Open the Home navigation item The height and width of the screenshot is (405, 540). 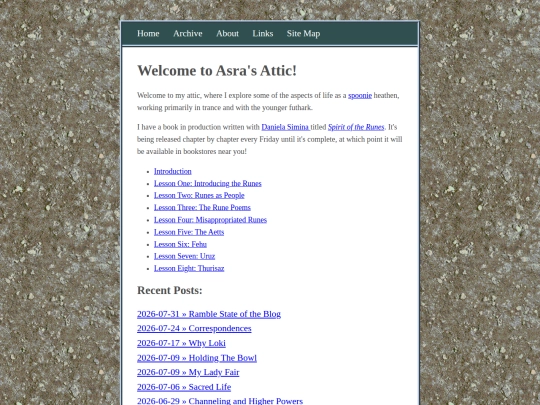148,33
